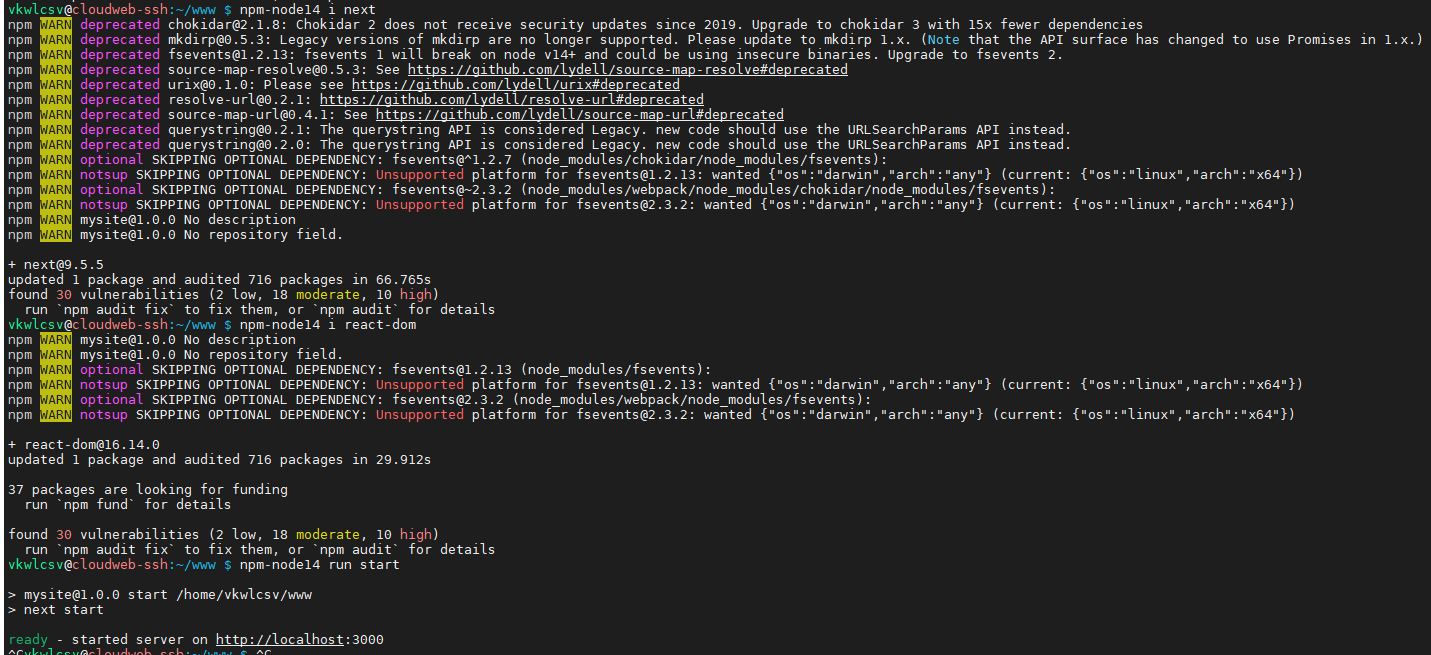Click the green "ready" status text
The image size is (1431, 655).
coord(27,640)
